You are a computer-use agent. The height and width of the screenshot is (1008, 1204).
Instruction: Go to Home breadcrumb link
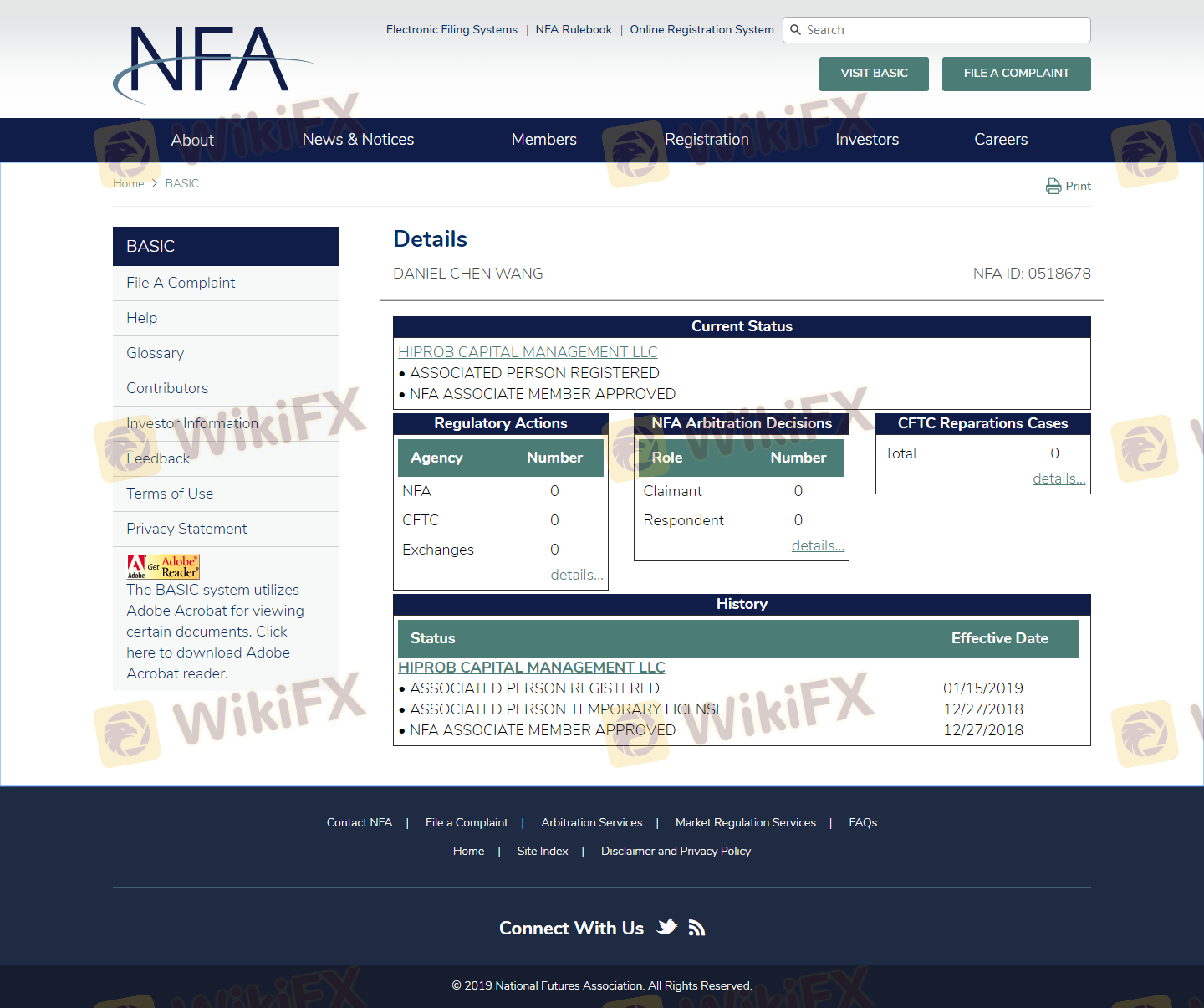click(x=128, y=183)
